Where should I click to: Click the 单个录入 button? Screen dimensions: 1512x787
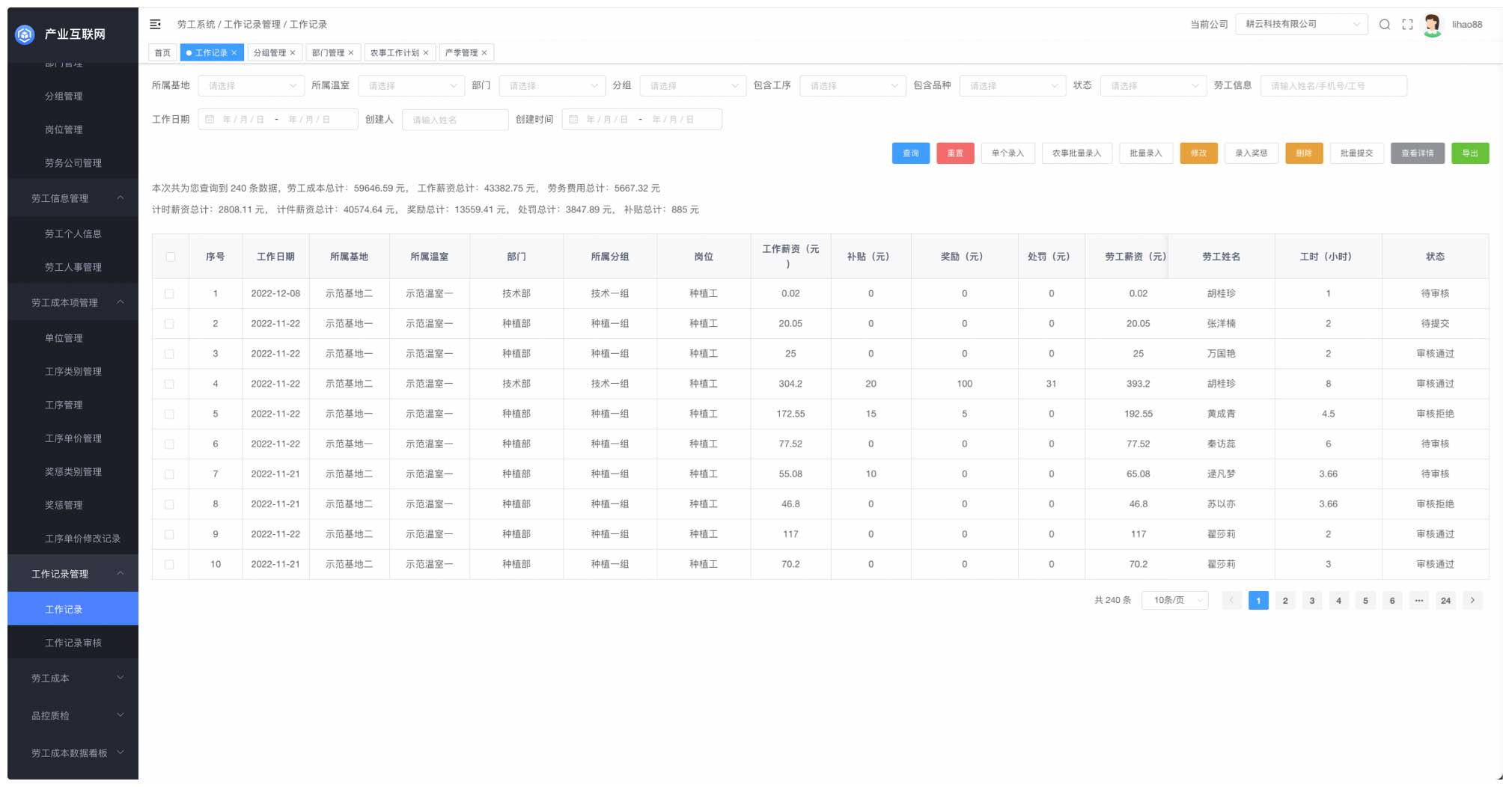1008,153
